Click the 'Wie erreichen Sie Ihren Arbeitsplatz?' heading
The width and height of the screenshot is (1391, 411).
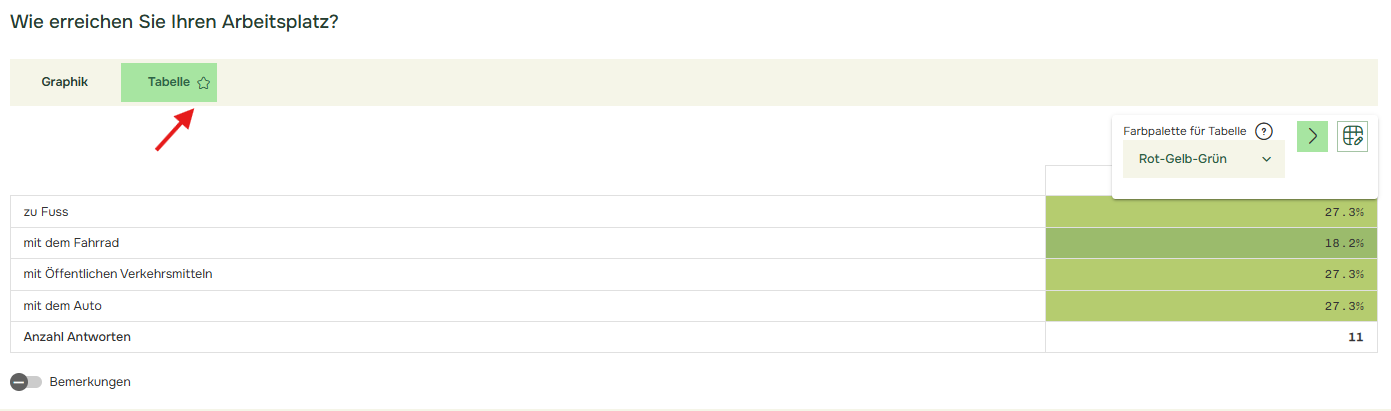click(174, 21)
